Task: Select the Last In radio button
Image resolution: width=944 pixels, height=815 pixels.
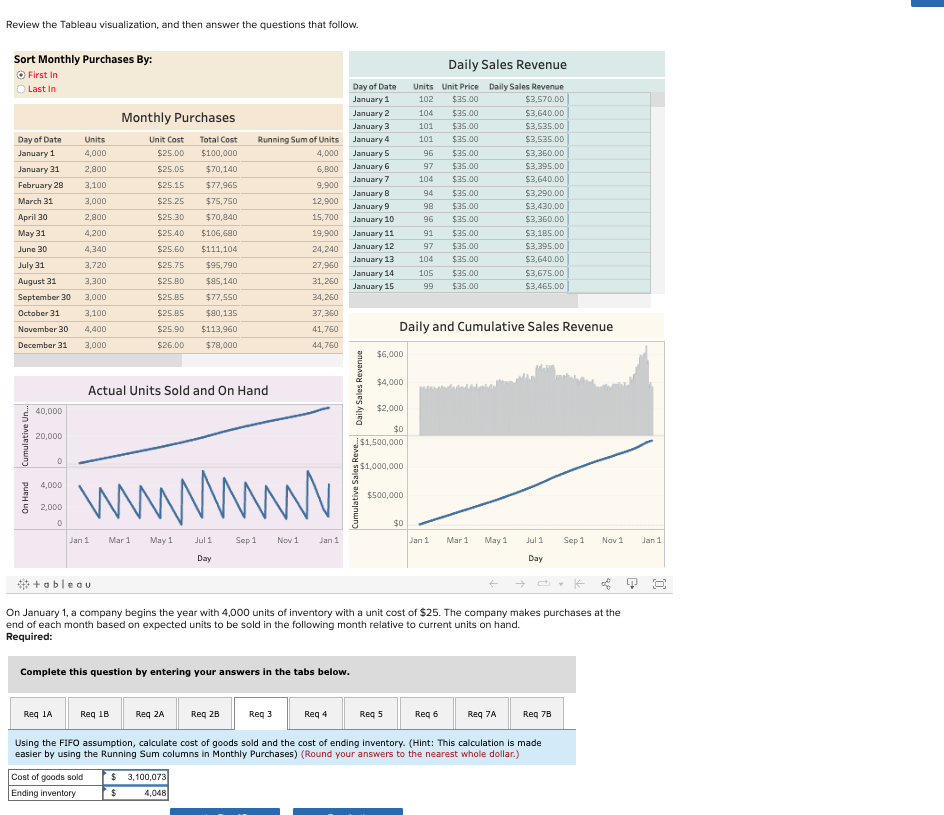Action: tap(22, 86)
